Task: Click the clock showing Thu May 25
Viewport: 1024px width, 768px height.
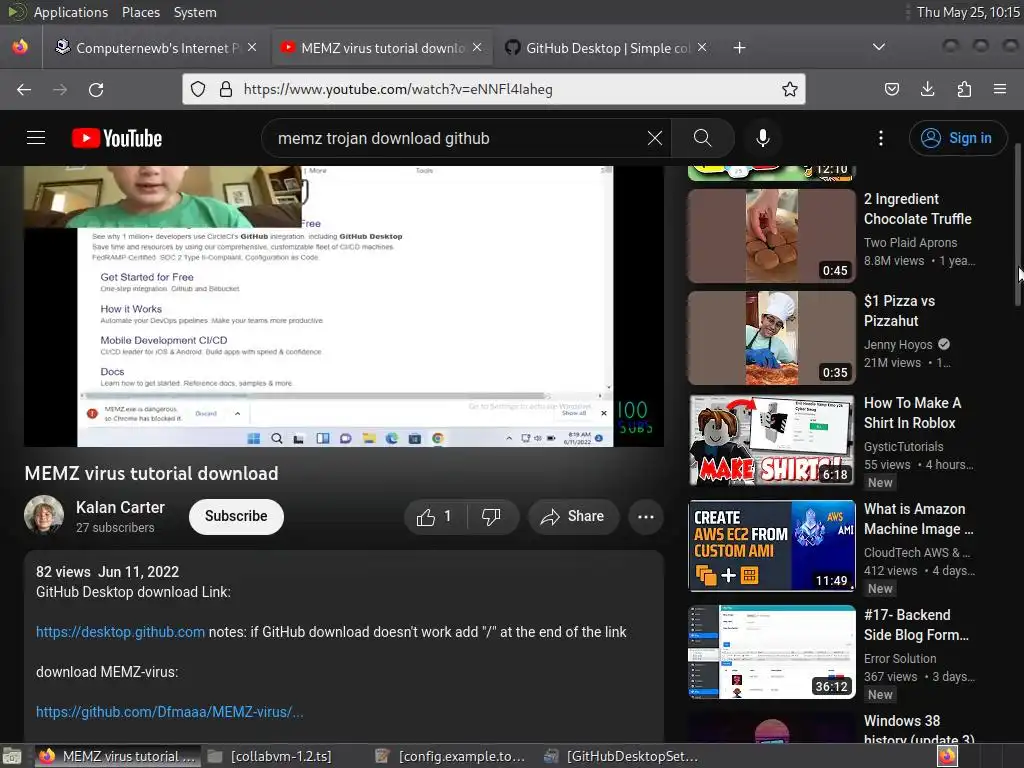Action: click(x=968, y=12)
